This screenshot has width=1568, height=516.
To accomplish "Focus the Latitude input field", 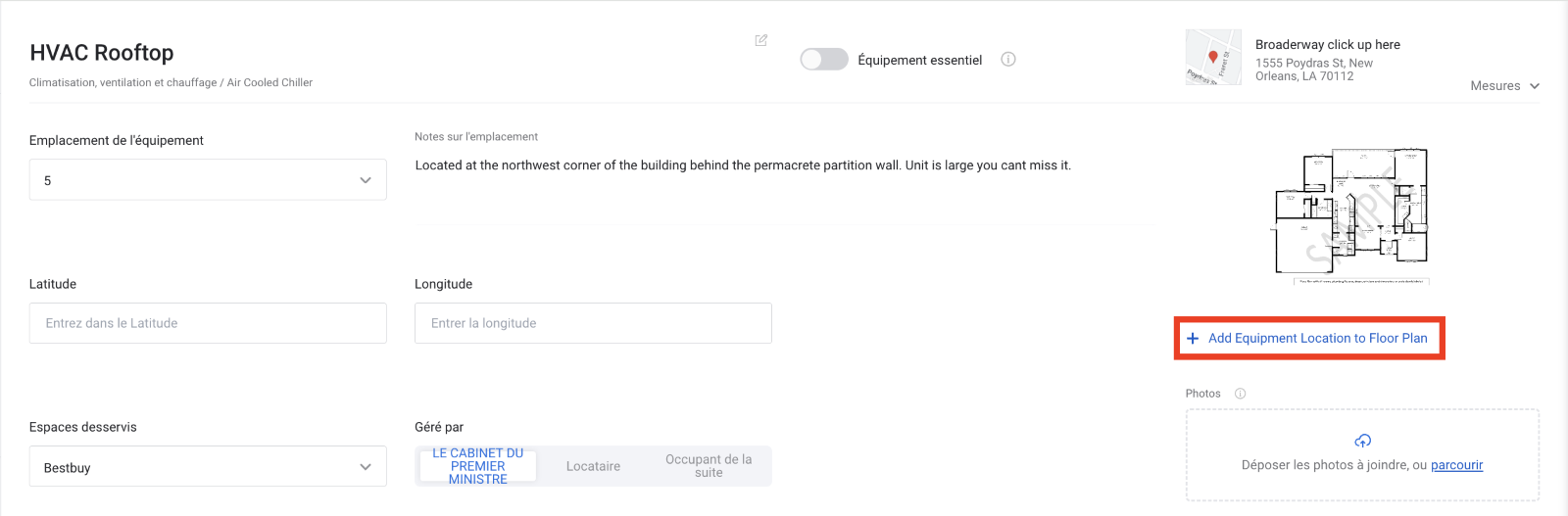I will pos(208,323).
